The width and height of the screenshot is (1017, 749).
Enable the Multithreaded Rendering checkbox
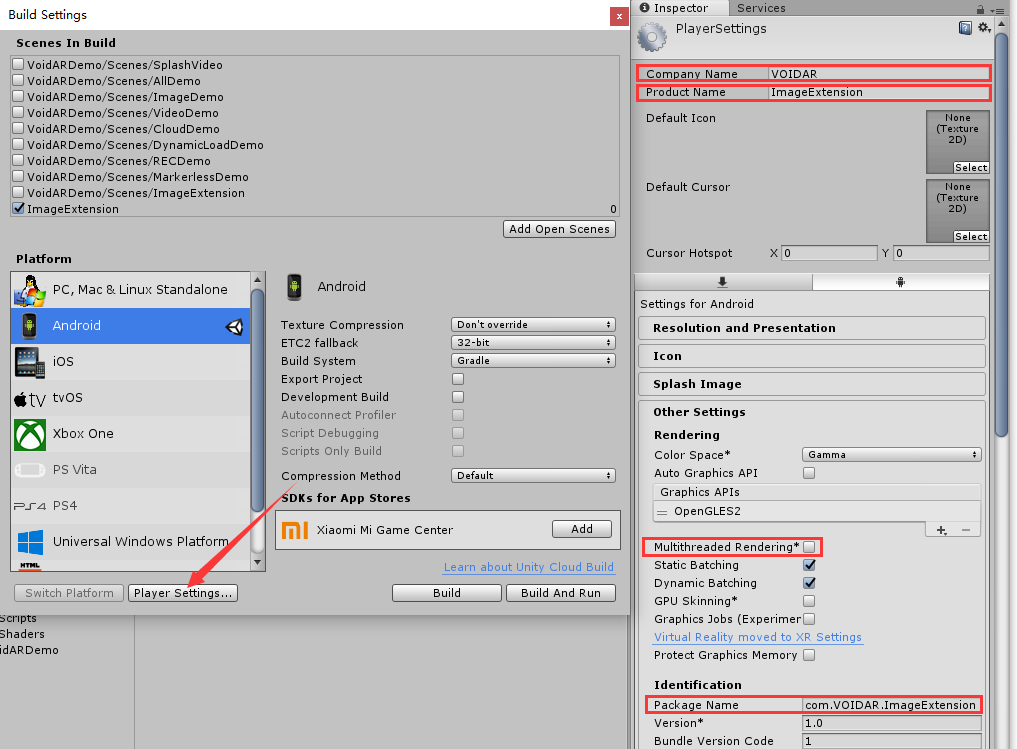[x=809, y=547]
